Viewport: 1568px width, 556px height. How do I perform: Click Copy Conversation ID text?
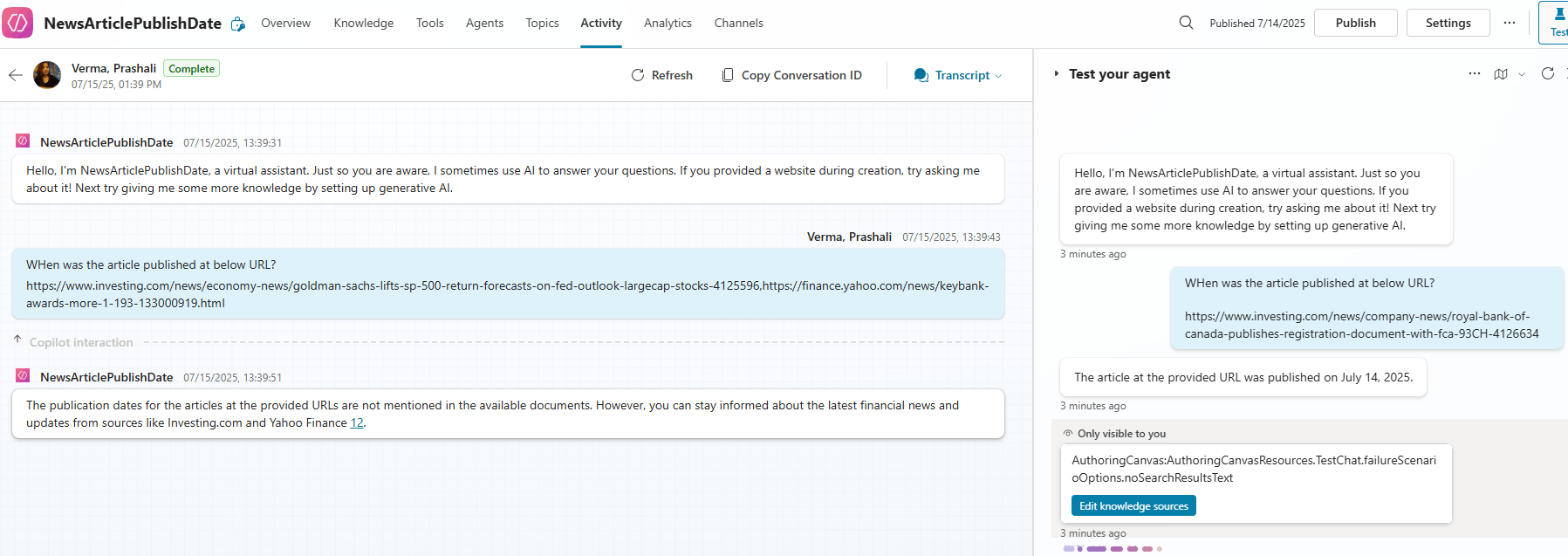[802, 75]
